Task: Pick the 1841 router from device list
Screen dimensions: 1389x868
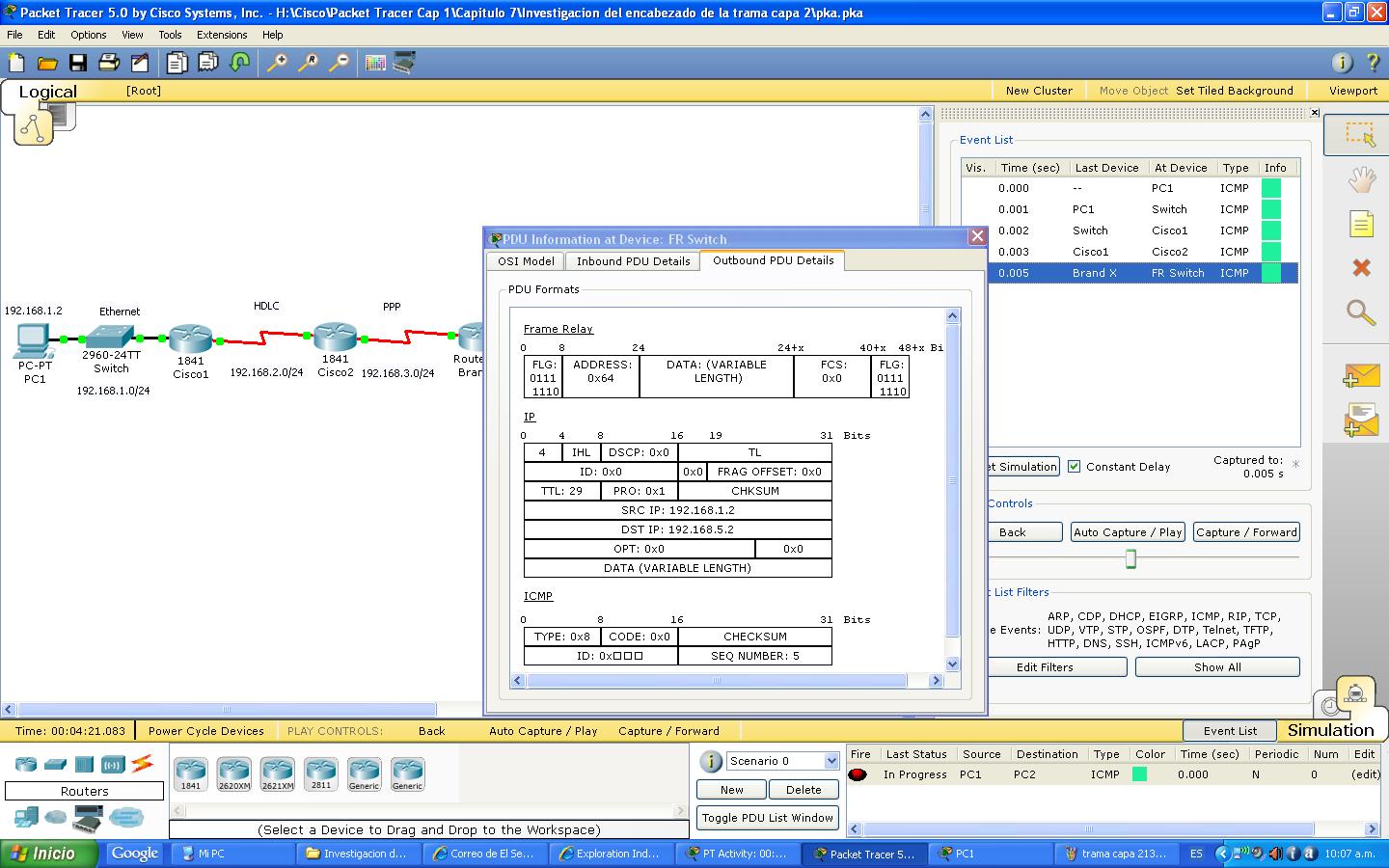Action: pos(191,773)
